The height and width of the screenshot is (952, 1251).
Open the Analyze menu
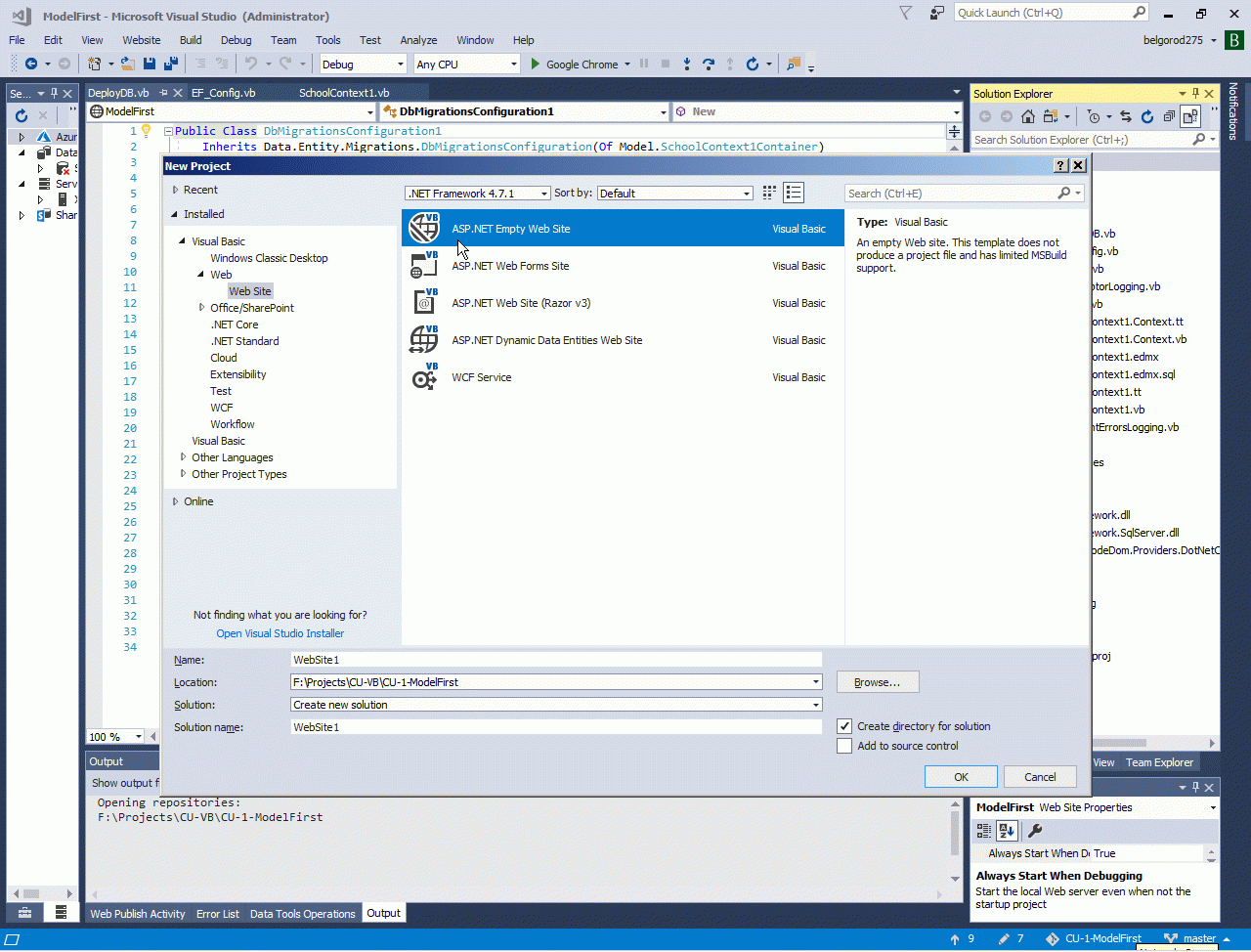pos(418,40)
